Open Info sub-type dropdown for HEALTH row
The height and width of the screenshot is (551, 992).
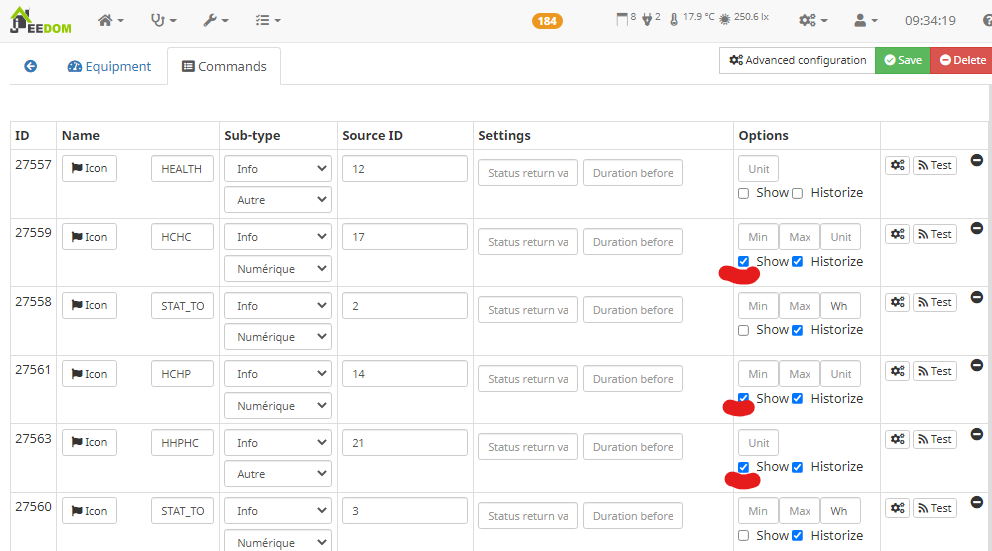coord(277,169)
